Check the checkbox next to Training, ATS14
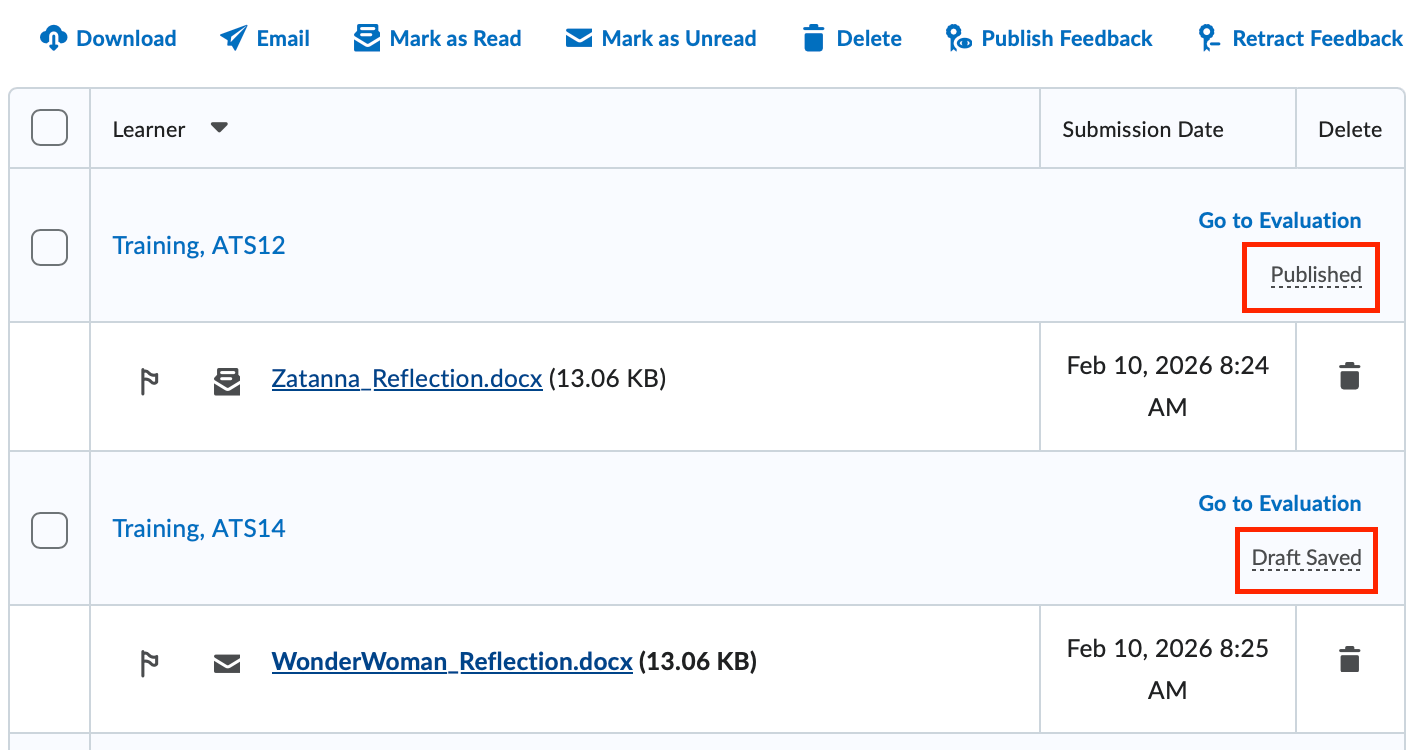Image resolution: width=1426 pixels, height=750 pixels. coord(49,531)
